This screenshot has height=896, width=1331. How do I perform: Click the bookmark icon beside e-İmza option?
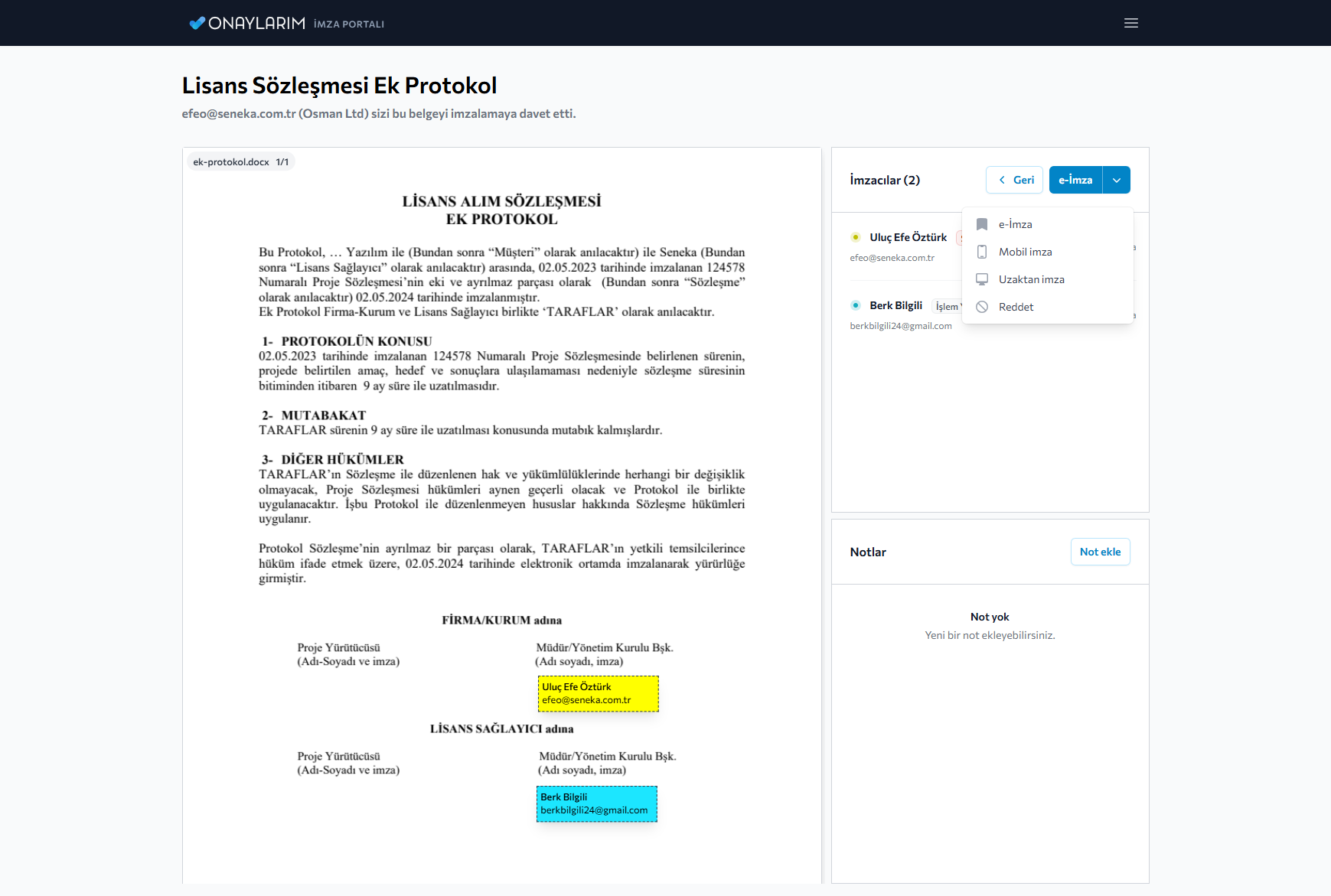tap(982, 224)
